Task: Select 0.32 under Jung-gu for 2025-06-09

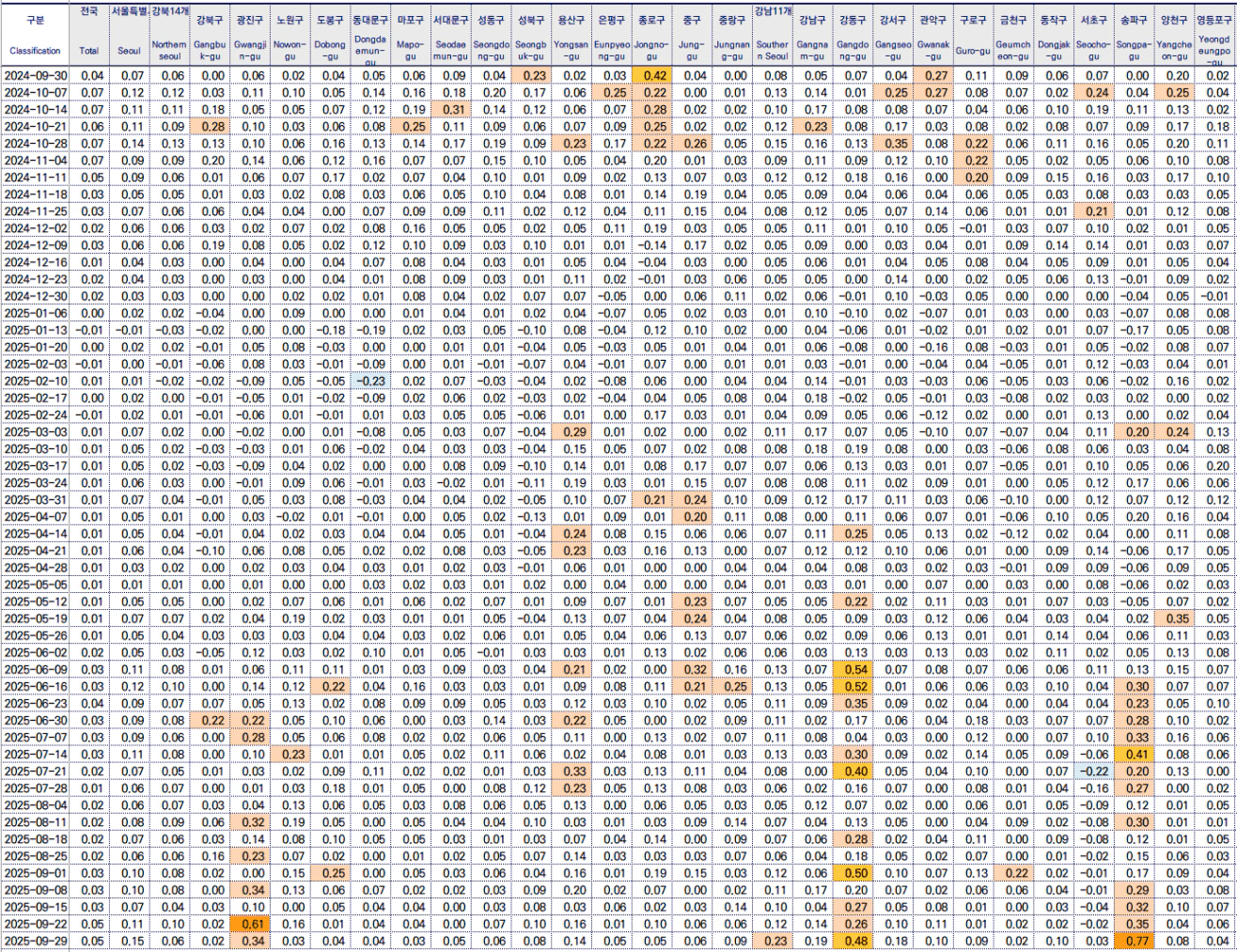Action: [692, 669]
